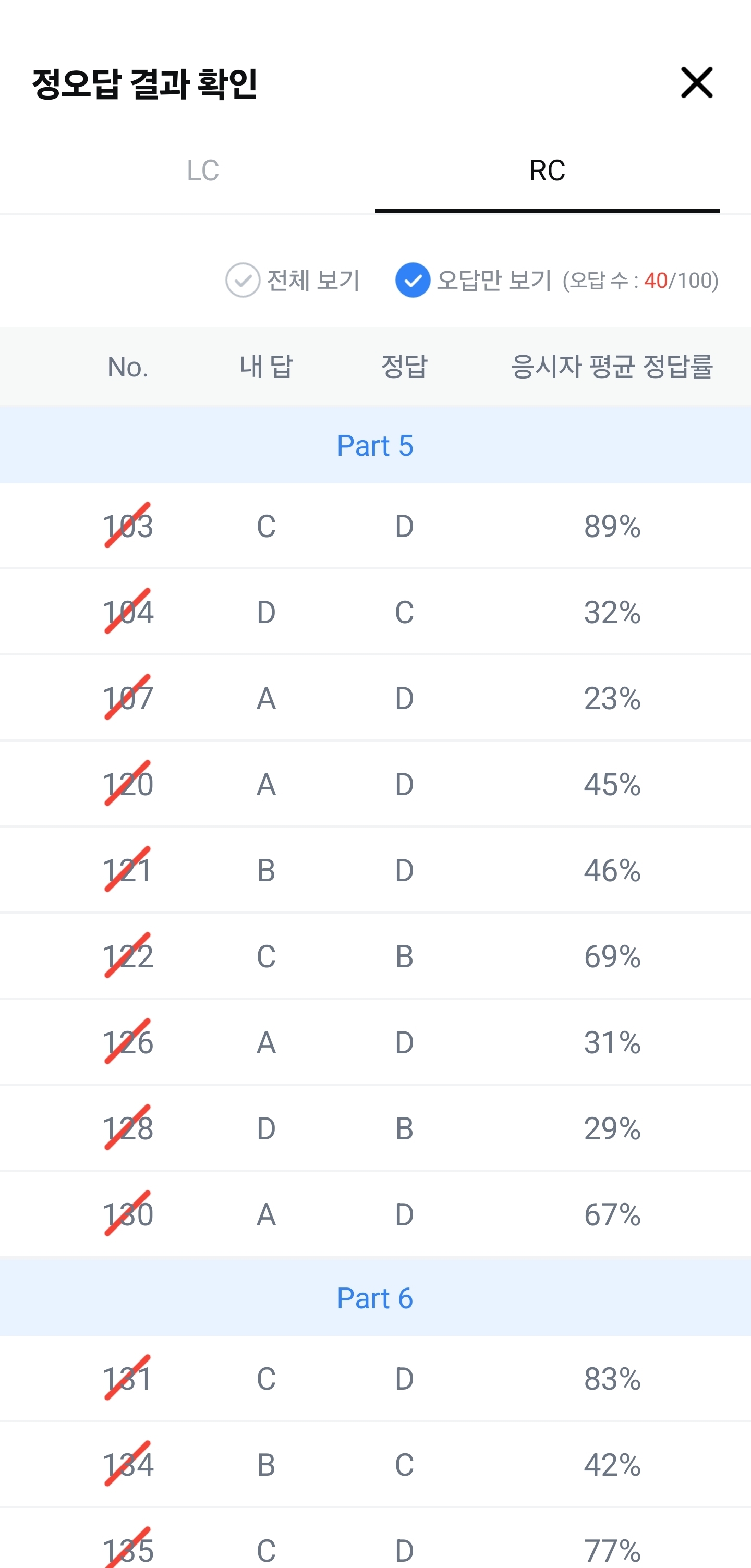Click the 32% average rate for question 104

click(612, 612)
